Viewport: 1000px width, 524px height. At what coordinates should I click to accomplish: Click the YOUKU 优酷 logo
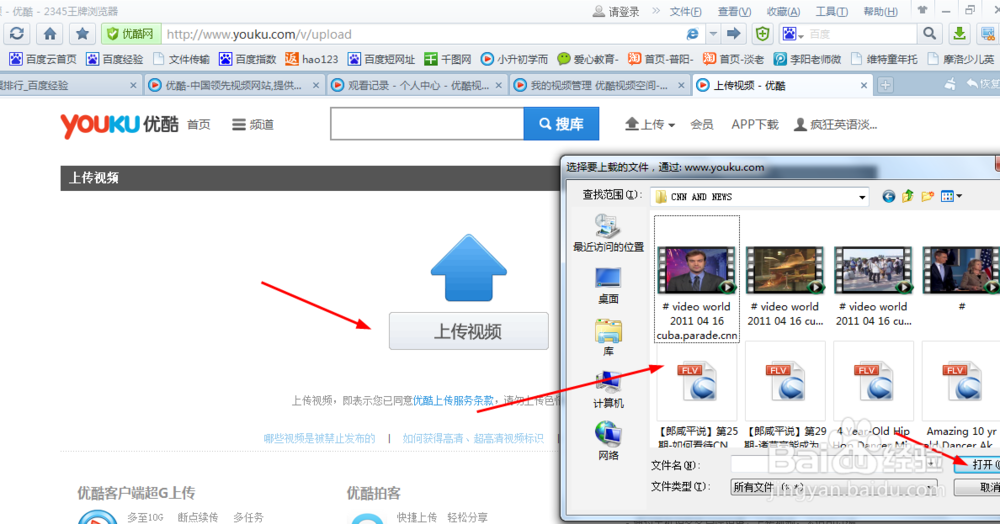point(119,124)
